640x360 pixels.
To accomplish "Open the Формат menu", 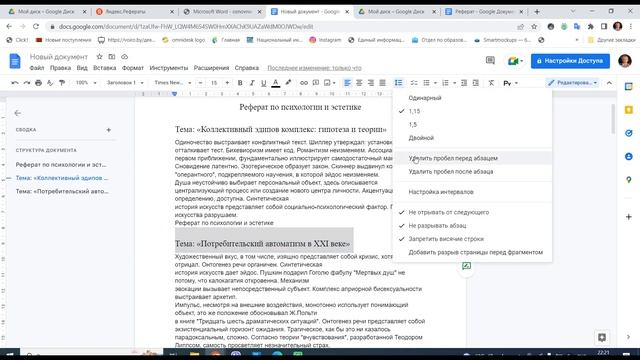I will click(133, 68).
